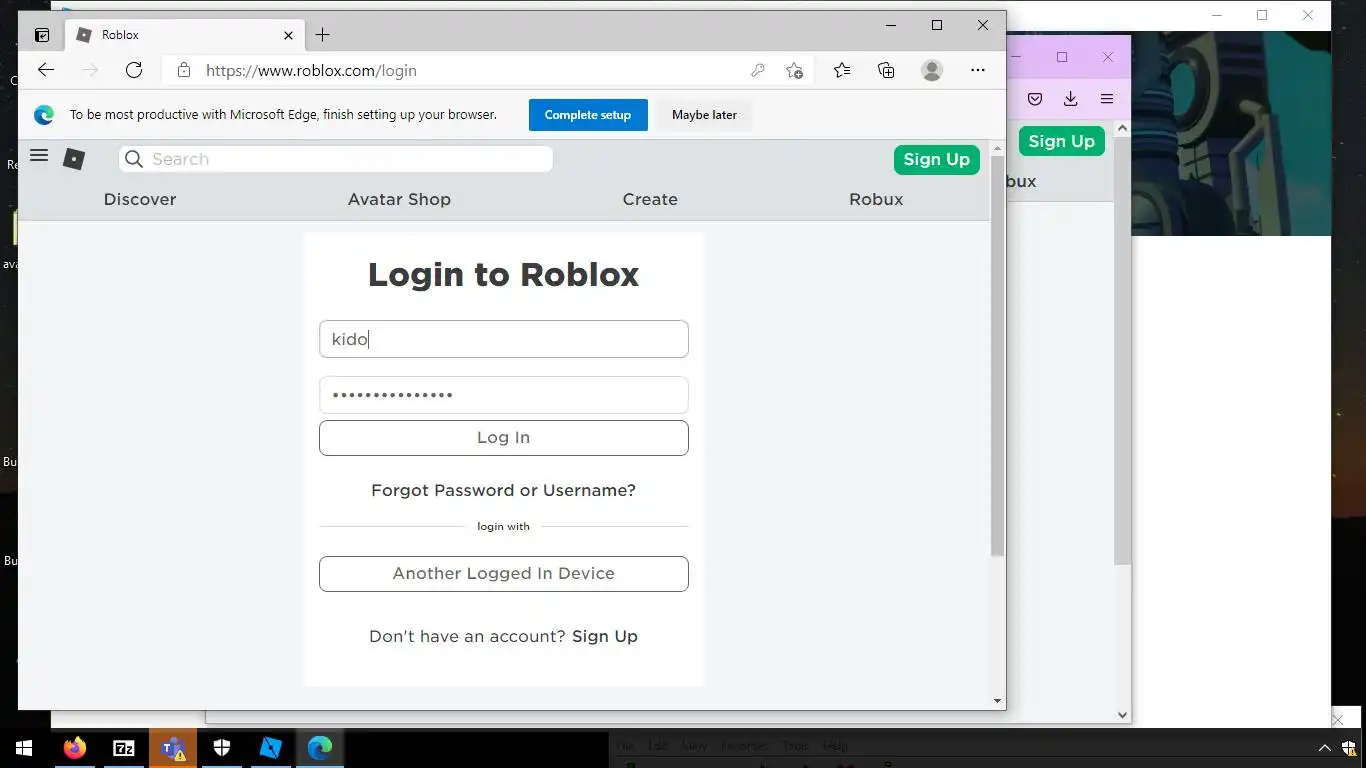This screenshot has height=768, width=1366.
Task: Click the green Sign Up button in Edge
Action: pos(937,159)
